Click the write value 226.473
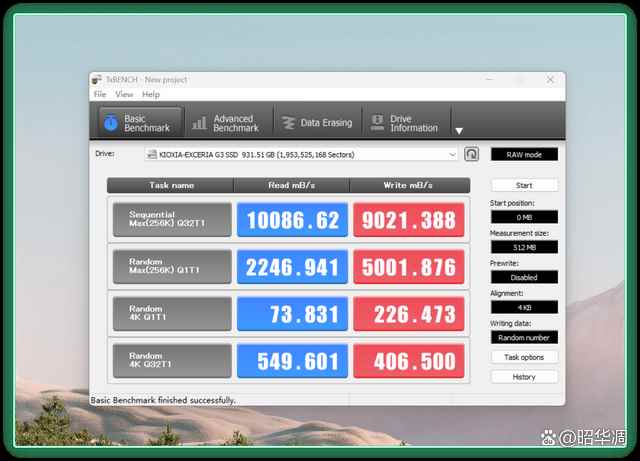This screenshot has width=640, height=461. pos(409,314)
